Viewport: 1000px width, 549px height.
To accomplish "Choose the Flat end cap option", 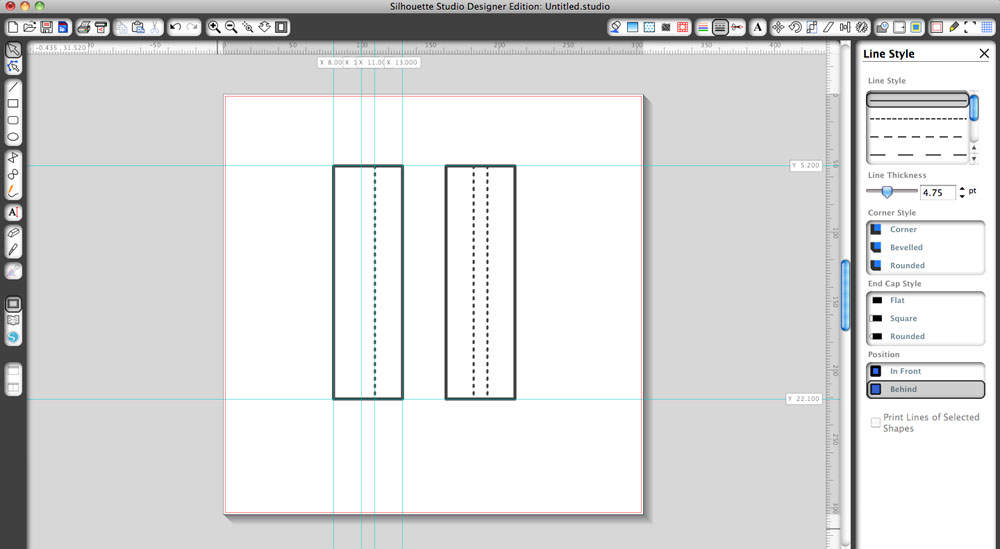I will [897, 300].
